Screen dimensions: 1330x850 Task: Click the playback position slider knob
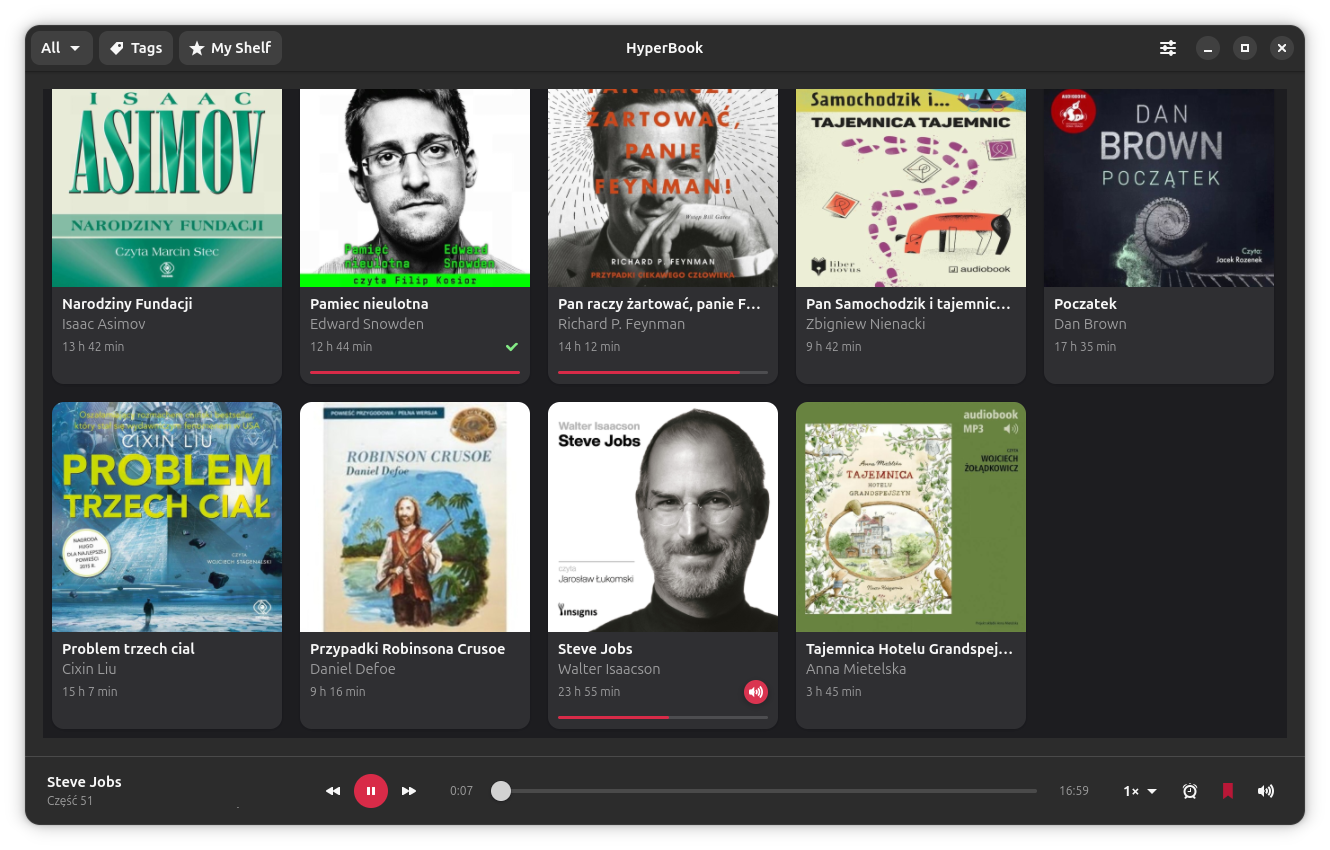[501, 791]
